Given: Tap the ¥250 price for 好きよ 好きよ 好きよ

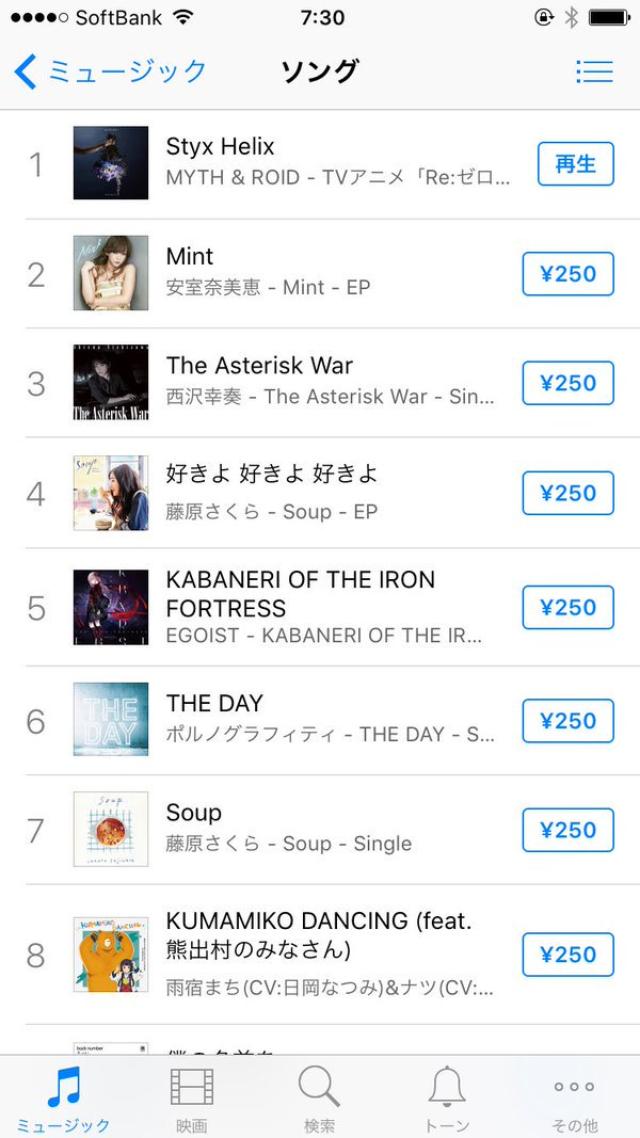Looking at the screenshot, I should point(567,493).
